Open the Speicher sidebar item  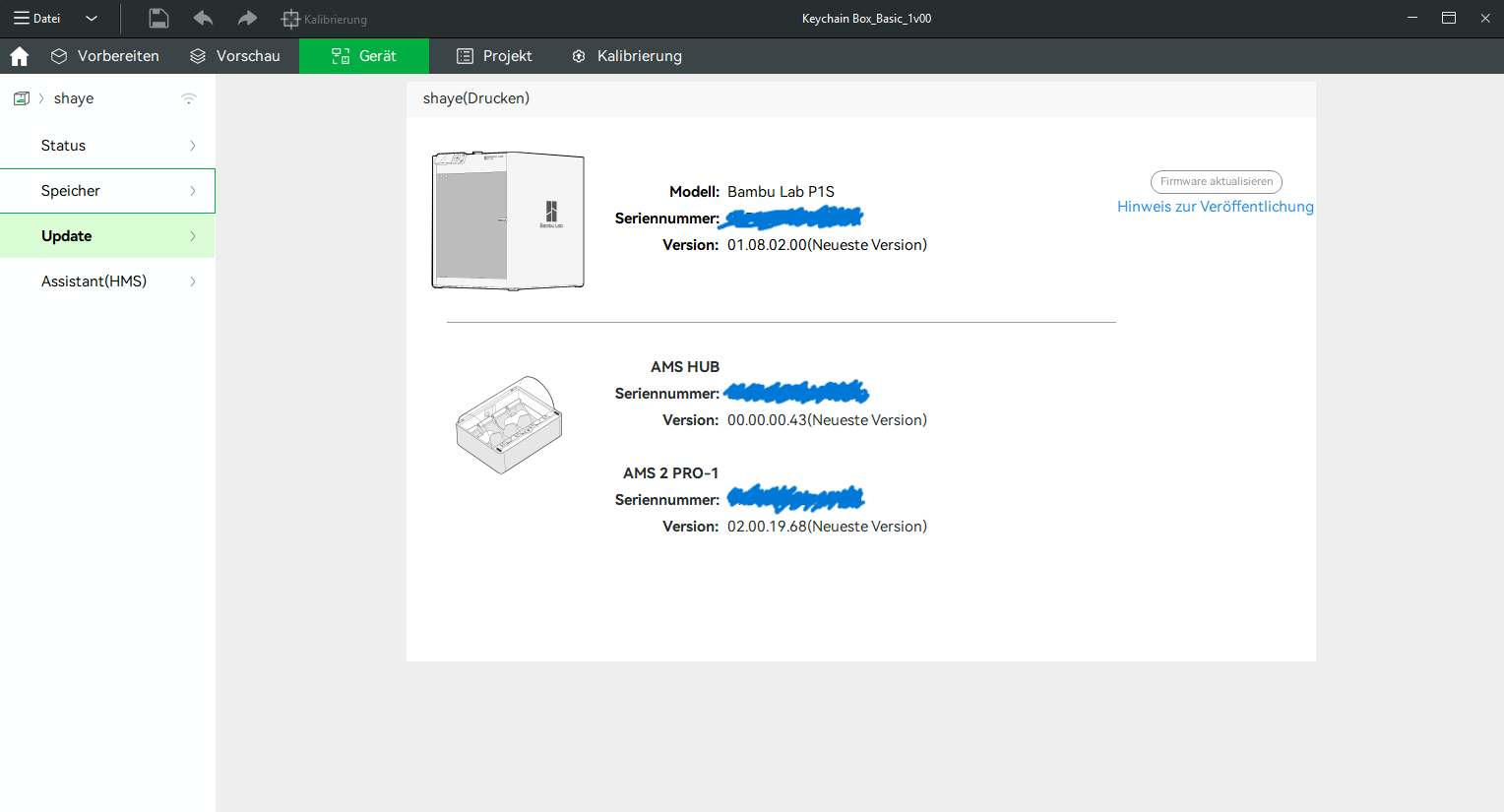[x=107, y=191]
